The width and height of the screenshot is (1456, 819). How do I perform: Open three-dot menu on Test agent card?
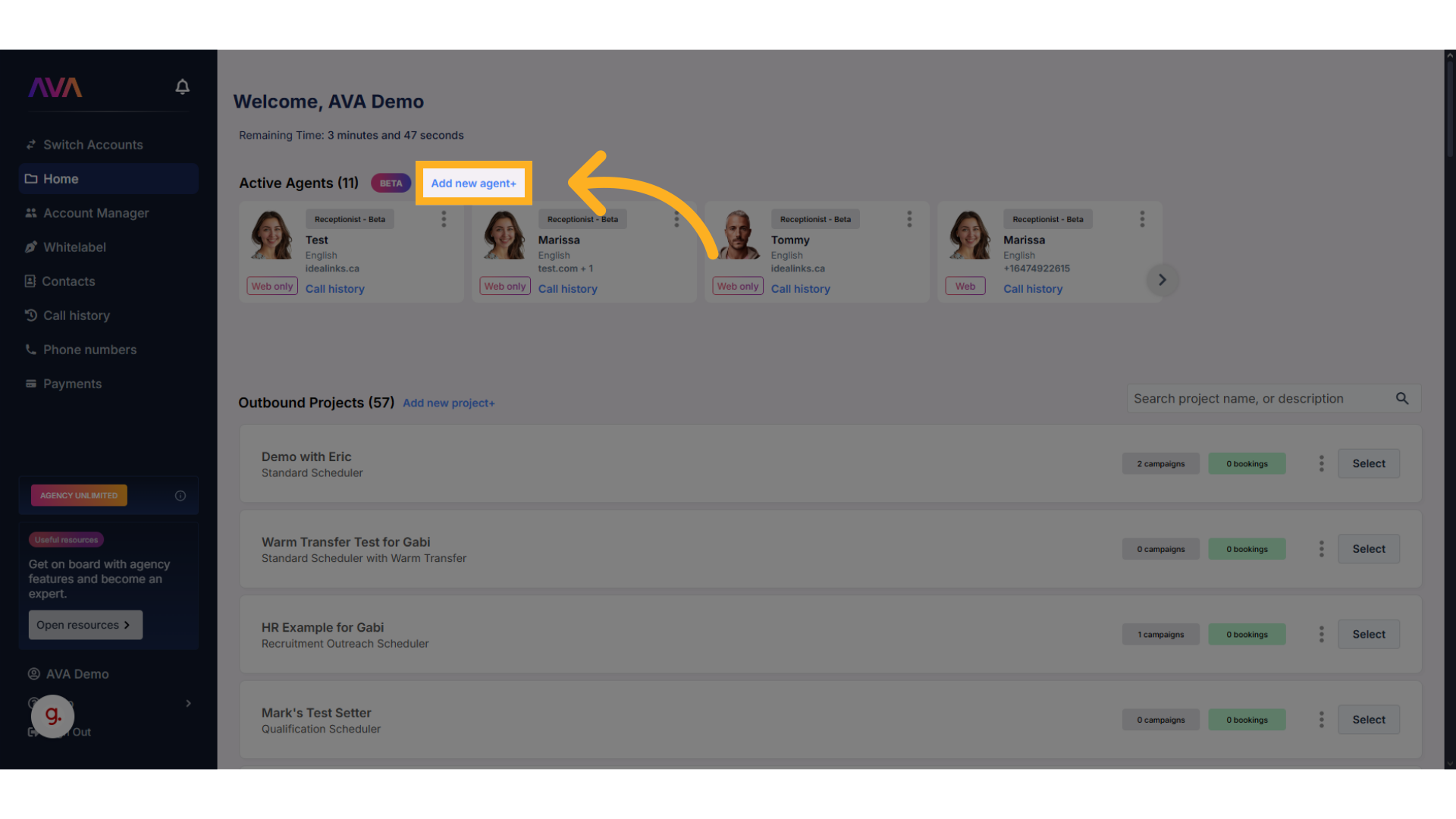(444, 220)
